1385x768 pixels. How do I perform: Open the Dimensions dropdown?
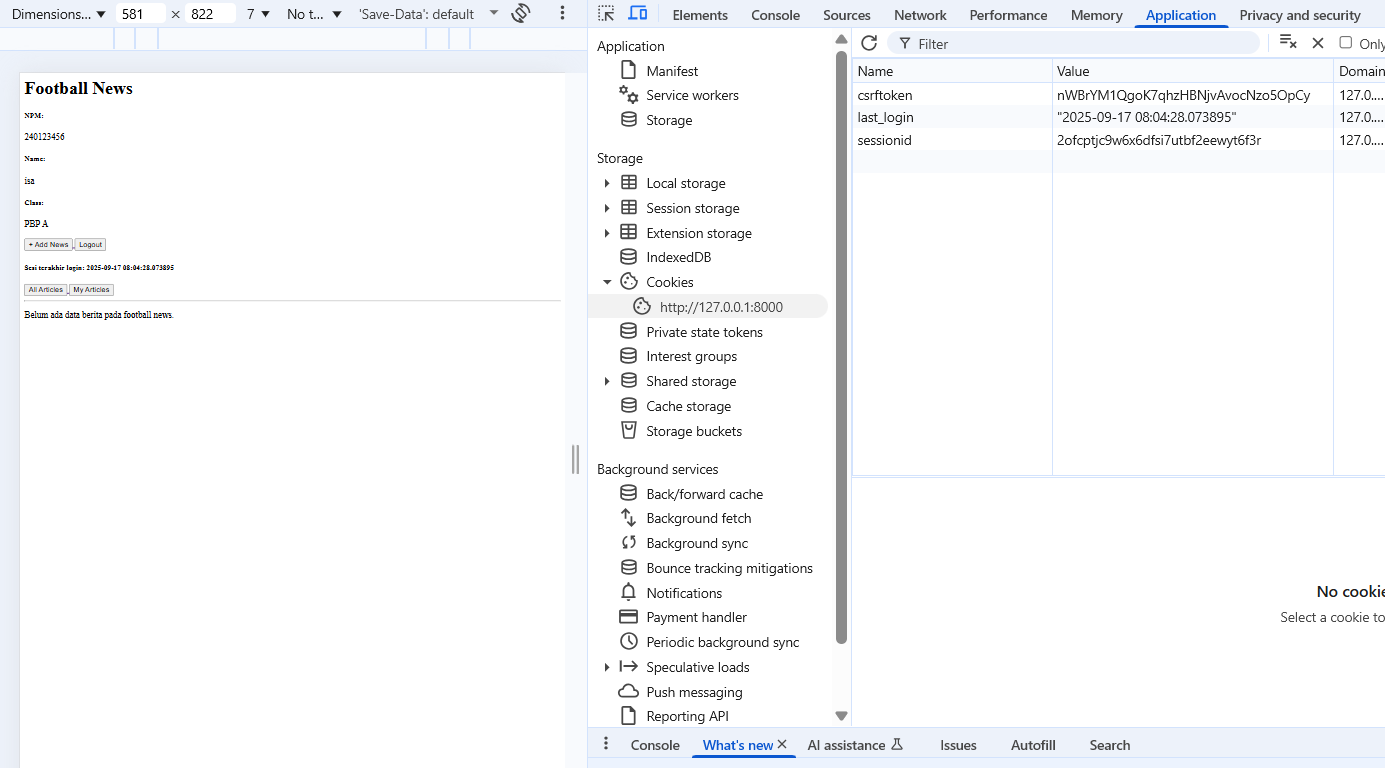click(x=58, y=14)
